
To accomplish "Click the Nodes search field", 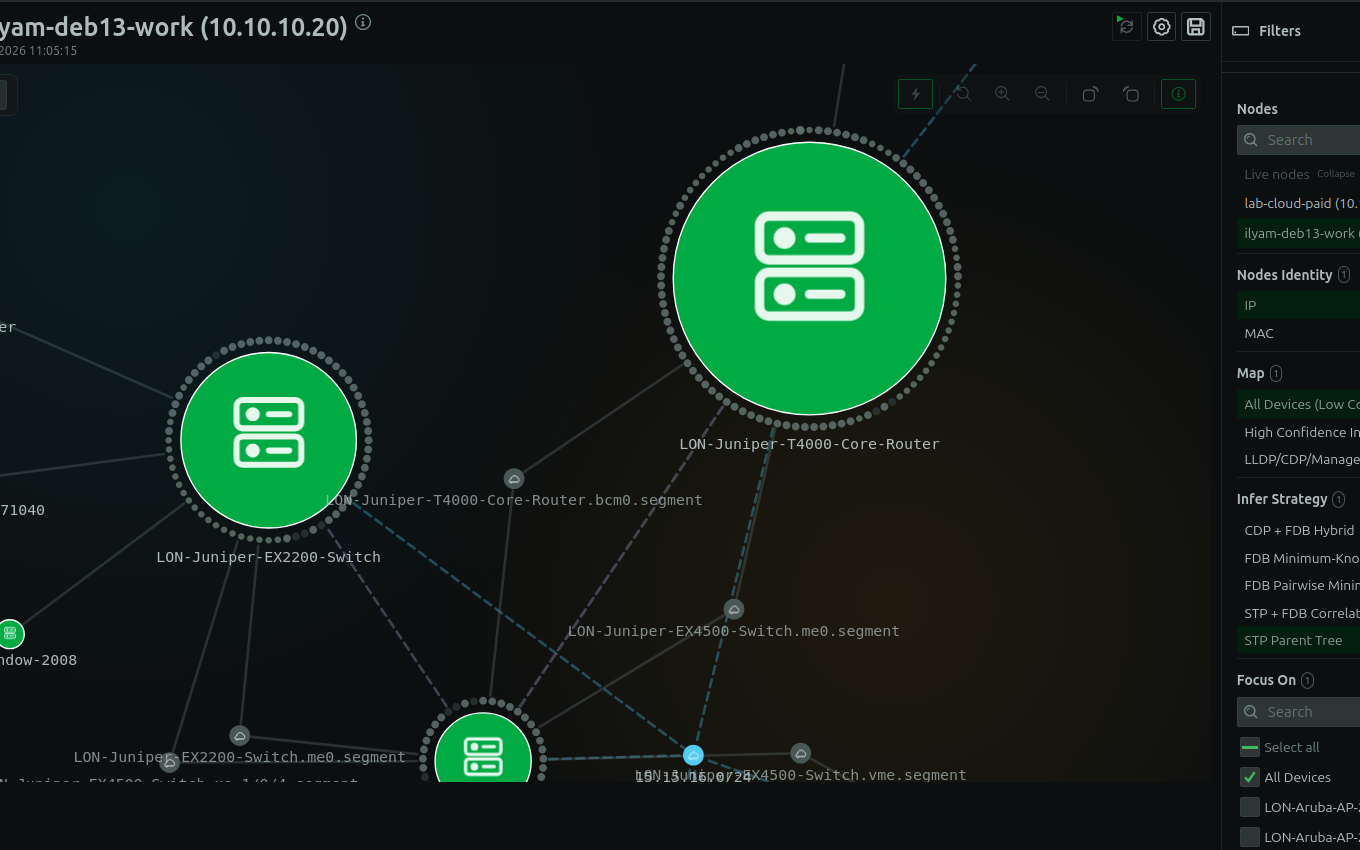I will [1298, 140].
